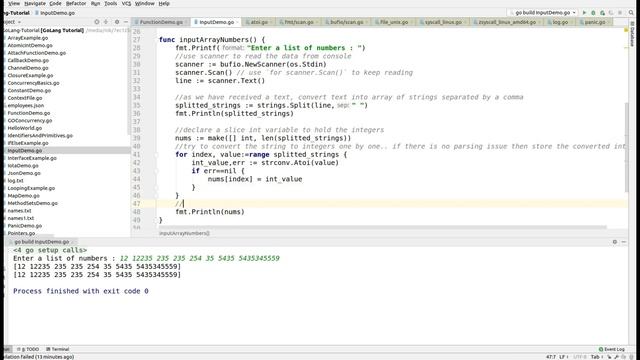Select InputDemo.go in project tree
This screenshot has width=640, height=360.
point(24,151)
